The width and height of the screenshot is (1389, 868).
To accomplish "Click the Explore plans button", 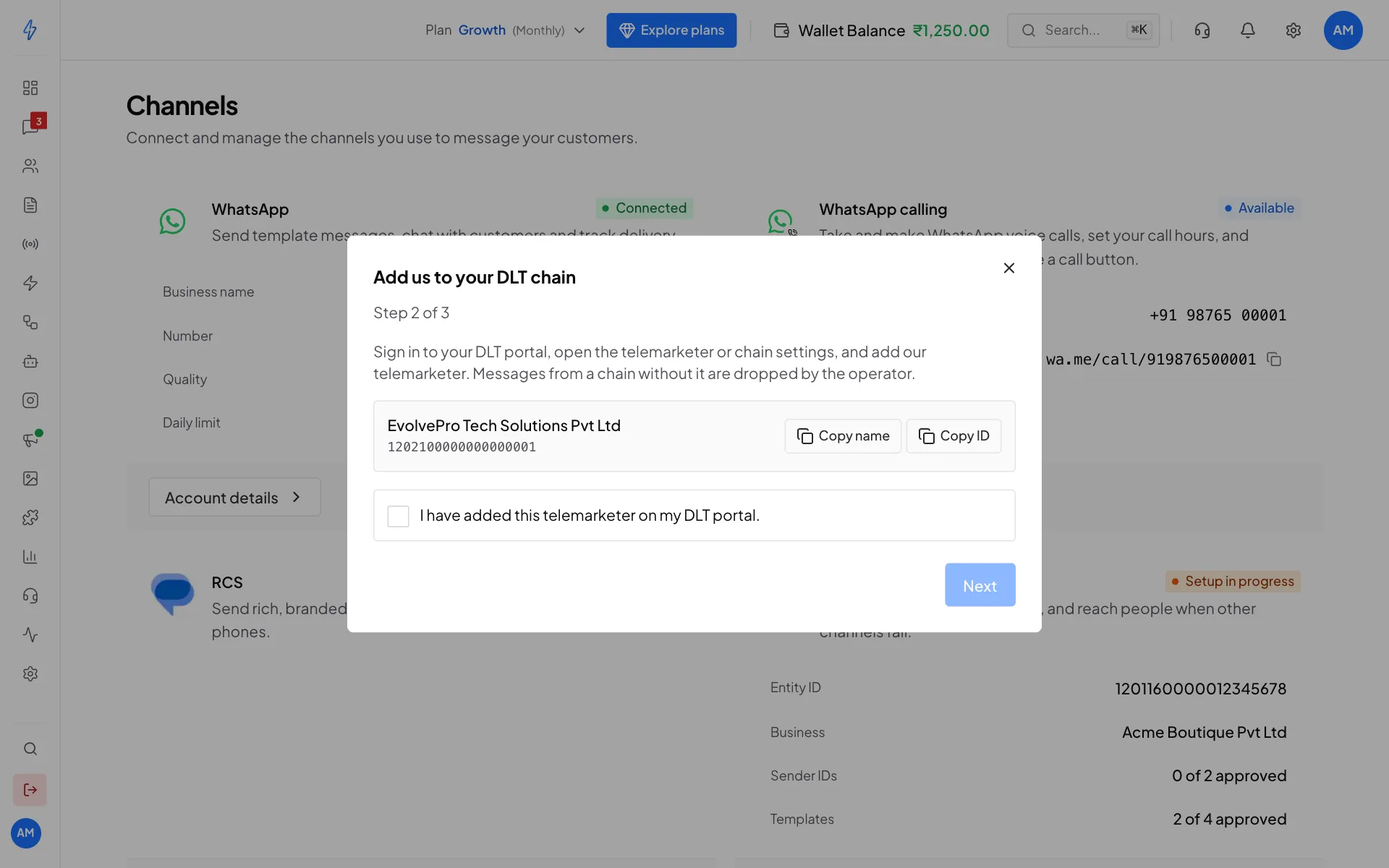I will pyautogui.click(x=671, y=30).
